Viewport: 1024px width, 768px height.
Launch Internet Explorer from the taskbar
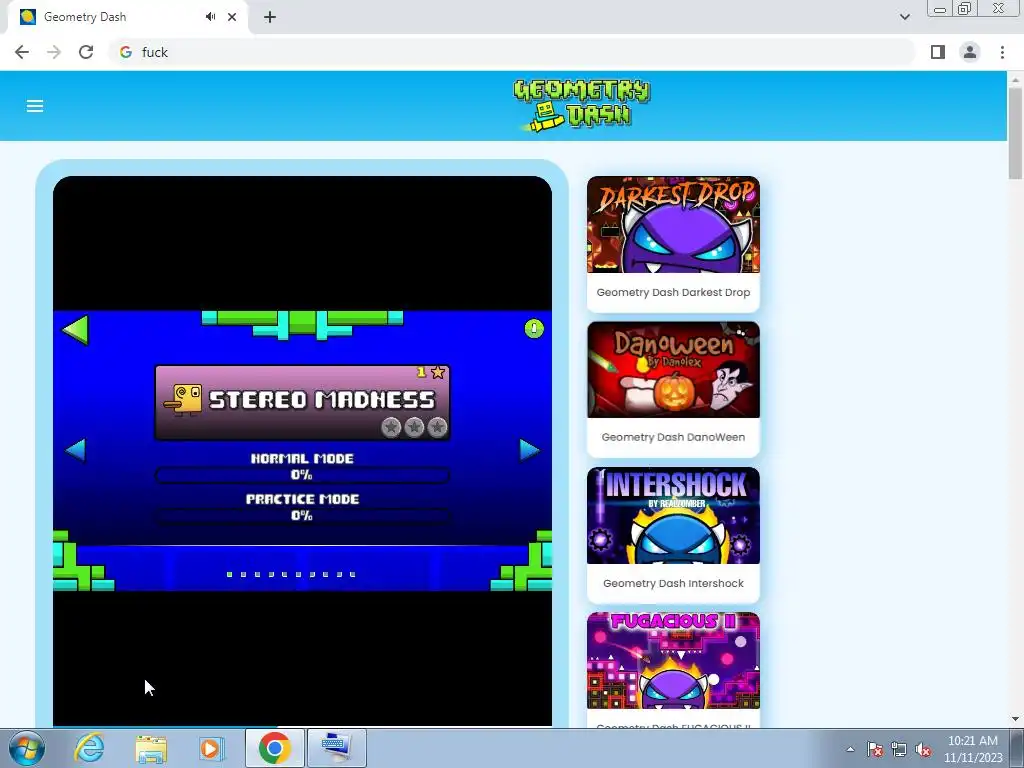89,748
